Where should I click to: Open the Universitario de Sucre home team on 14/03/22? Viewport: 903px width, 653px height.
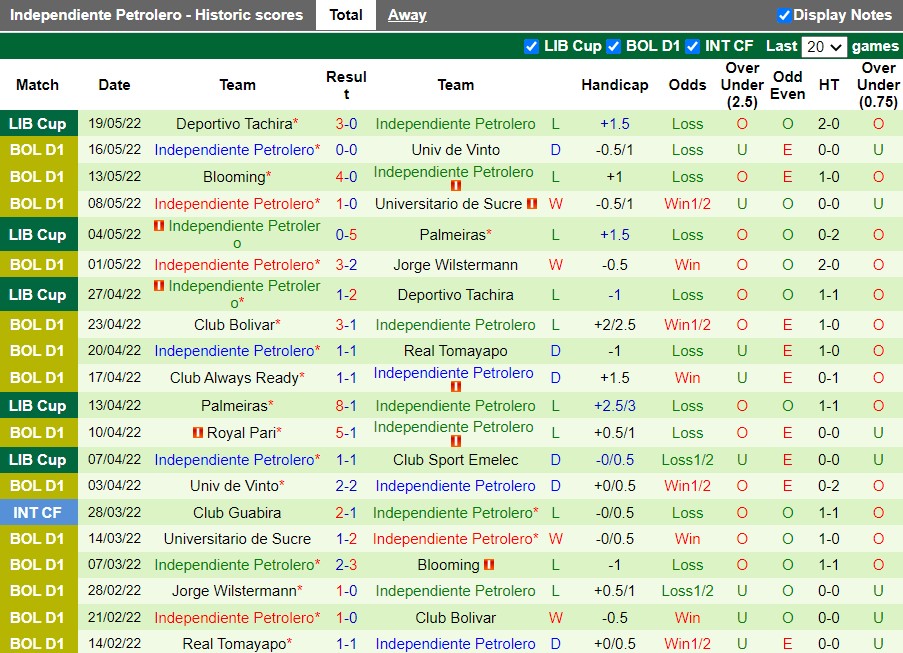237,538
